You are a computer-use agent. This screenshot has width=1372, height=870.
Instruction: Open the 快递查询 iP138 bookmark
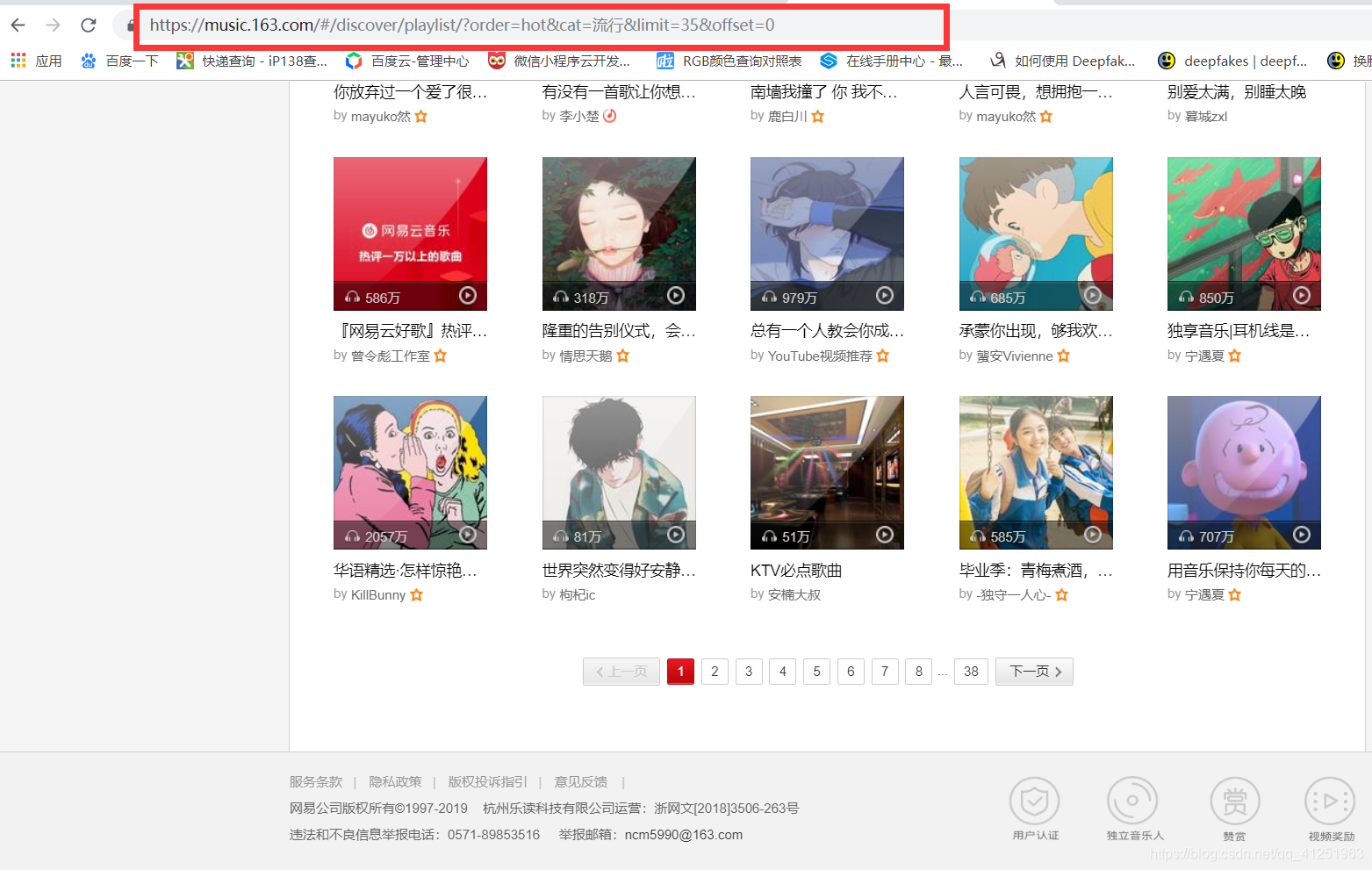click(252, 61)
